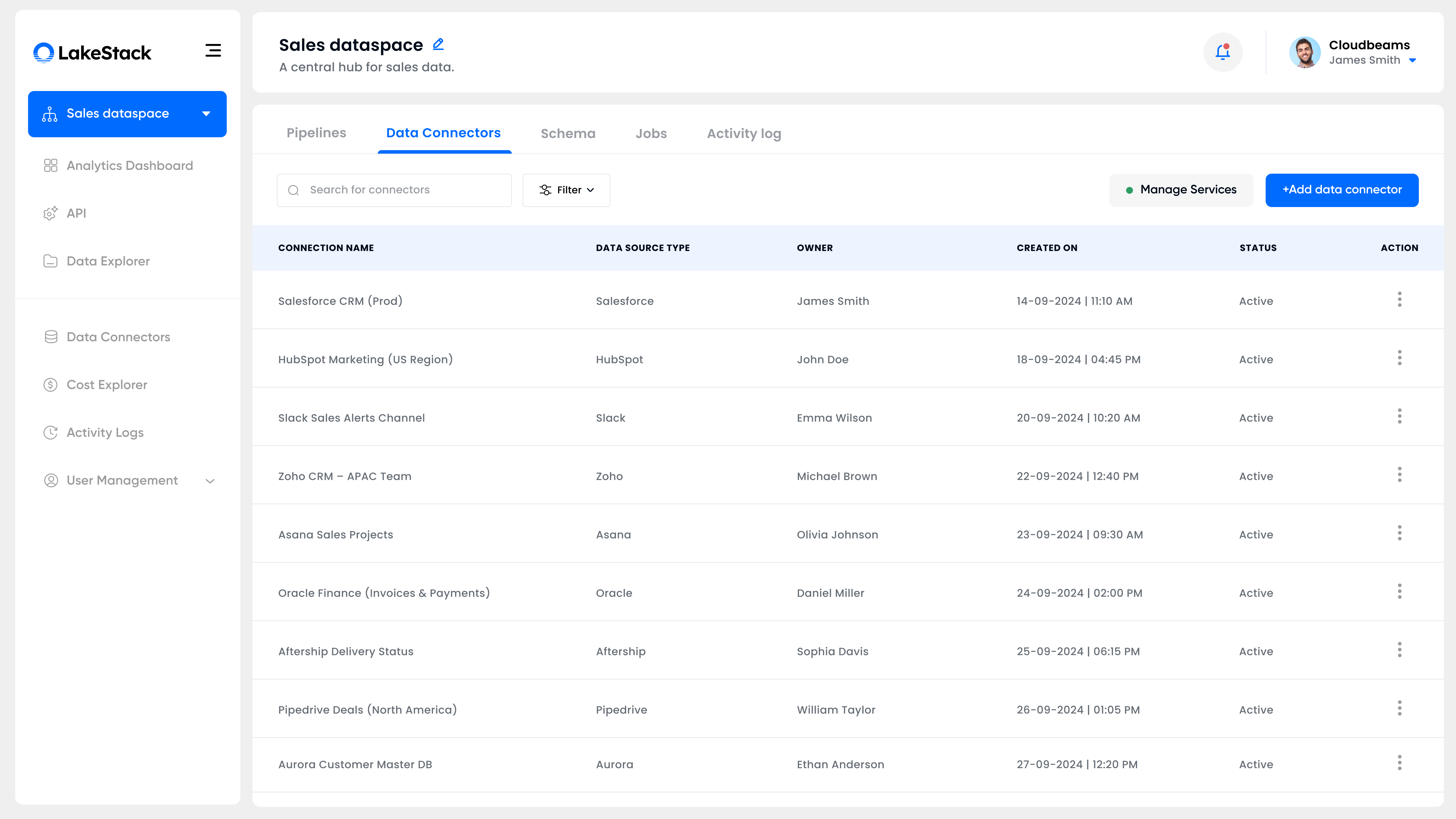Image resolution: width=1456 pixels, height=819 pixels.
Task: Open James Smith account dropdown arrow
Action: (x=1413, y=60)
